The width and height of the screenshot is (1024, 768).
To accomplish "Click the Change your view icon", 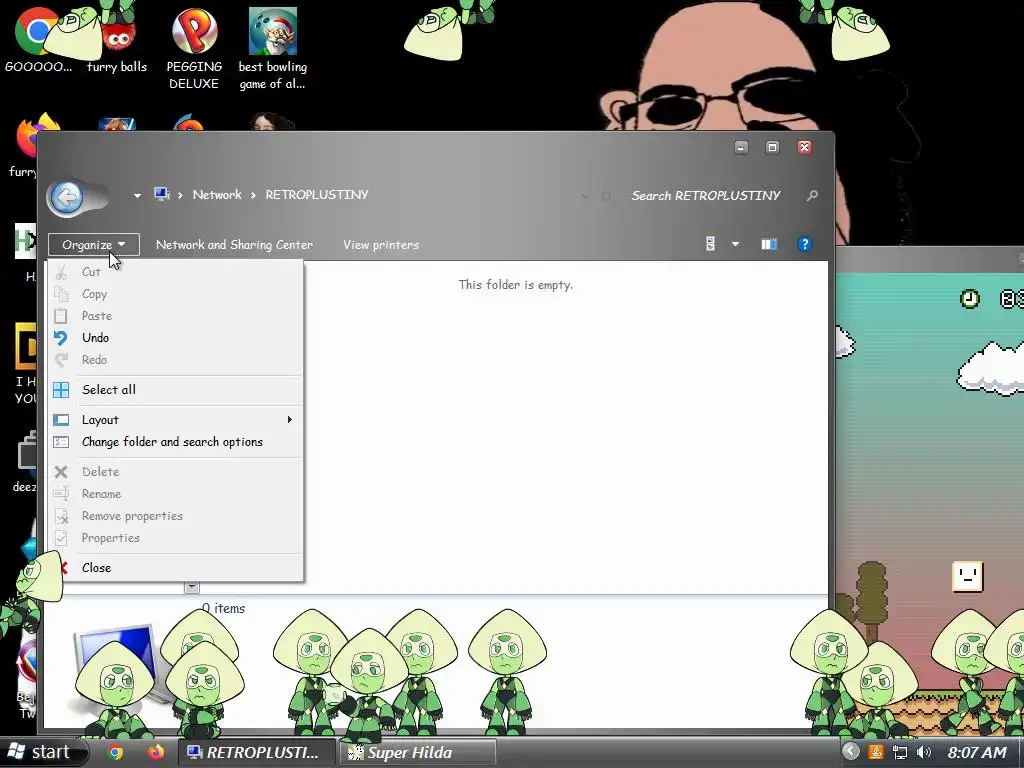I will tap(710, 244).
